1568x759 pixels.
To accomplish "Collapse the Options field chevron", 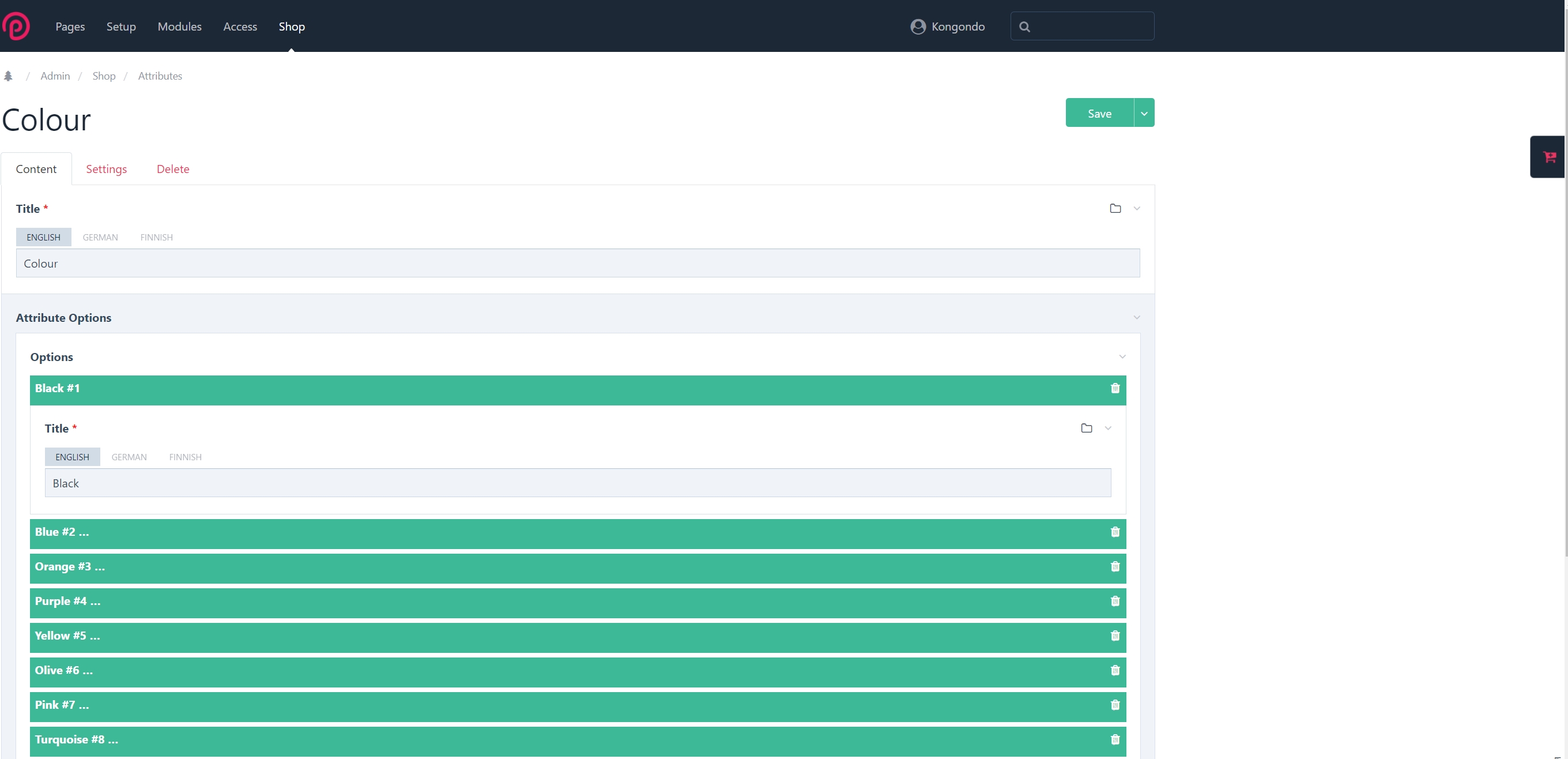I will point(1122,356).
